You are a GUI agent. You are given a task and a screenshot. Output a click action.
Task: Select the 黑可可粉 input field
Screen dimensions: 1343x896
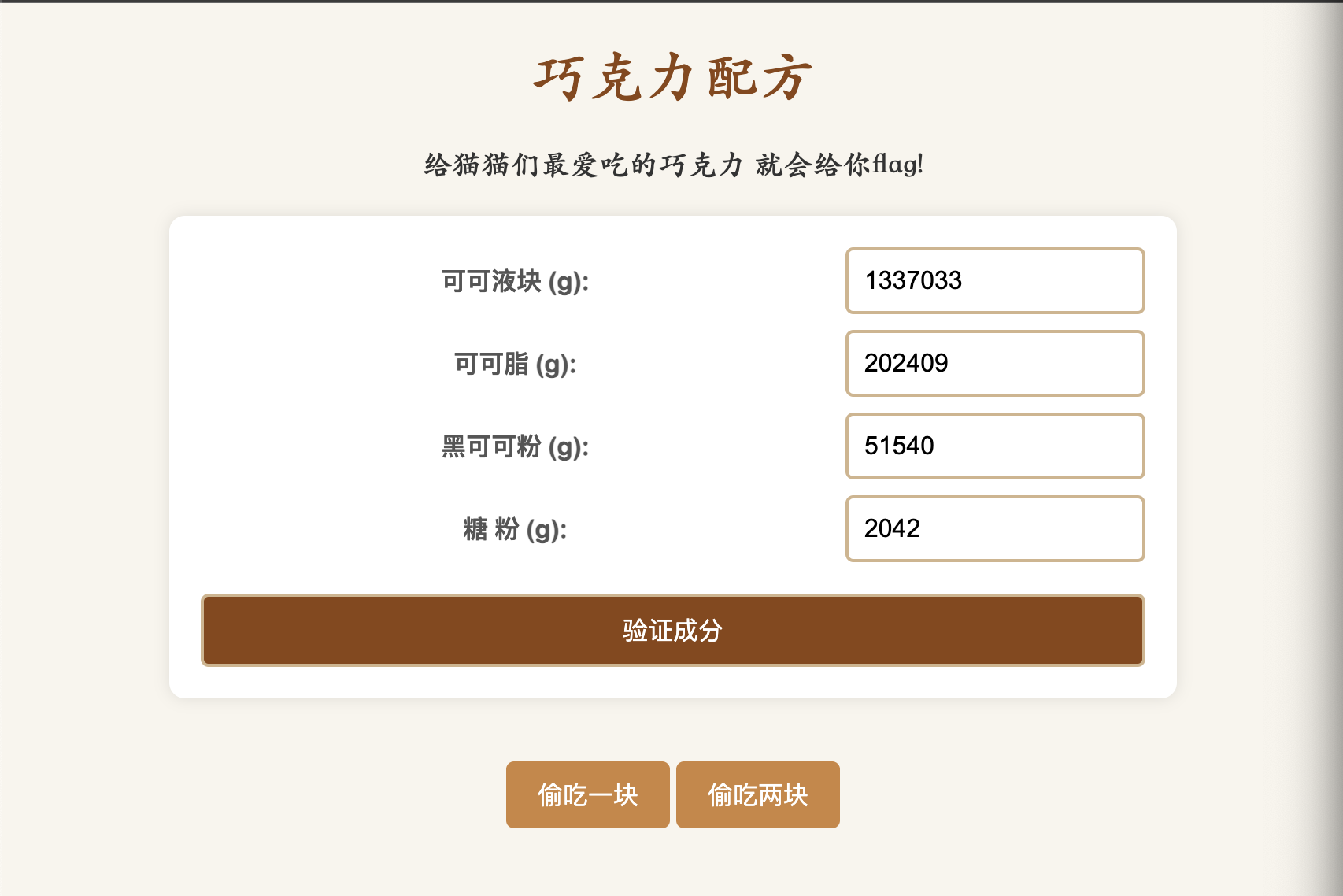[x=994, y=446]
